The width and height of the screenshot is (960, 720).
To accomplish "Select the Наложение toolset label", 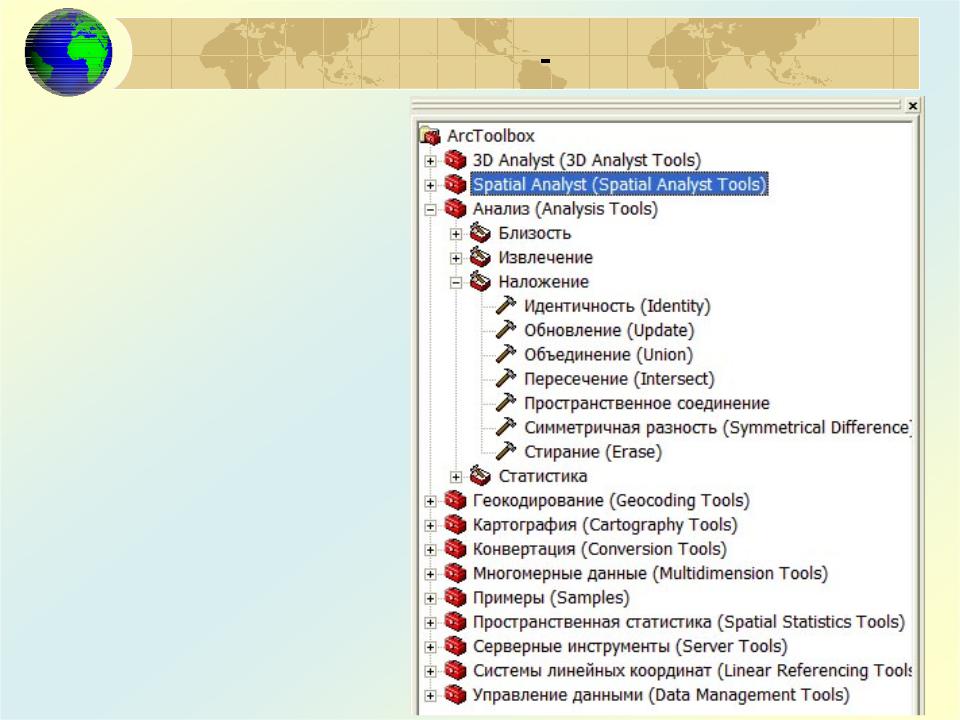I will tap(544, 282).
